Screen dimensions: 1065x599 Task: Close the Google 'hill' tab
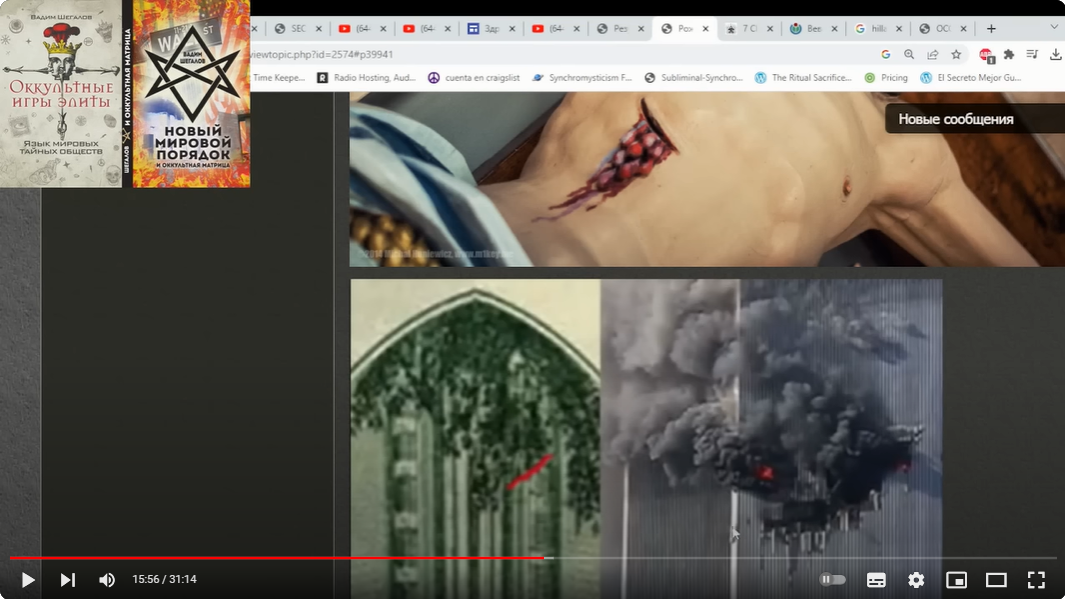tap(899, 29)
